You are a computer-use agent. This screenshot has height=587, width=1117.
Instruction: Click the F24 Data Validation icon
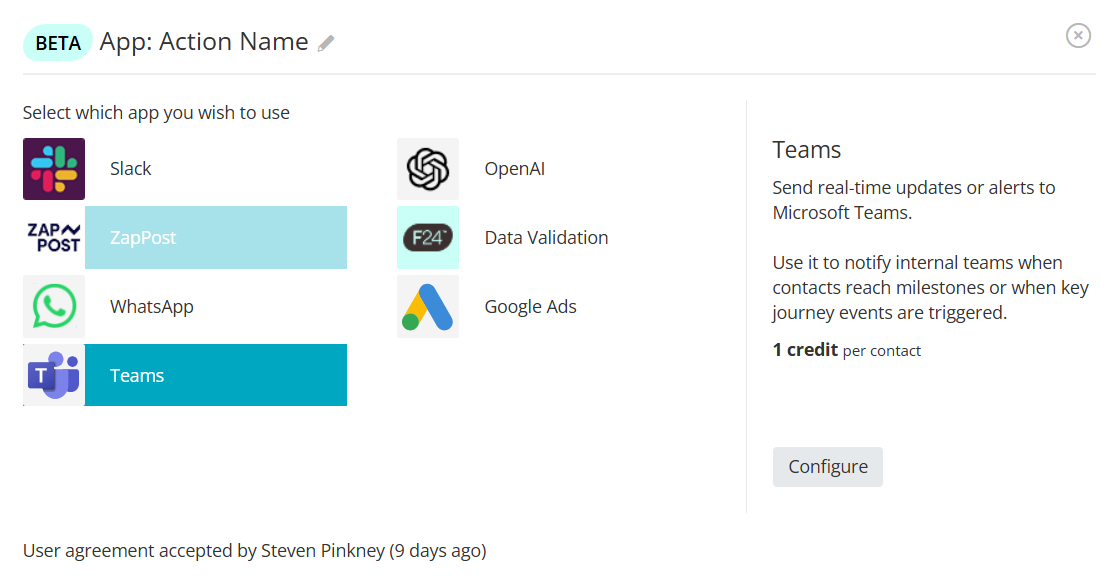click(x=428, y=238)
